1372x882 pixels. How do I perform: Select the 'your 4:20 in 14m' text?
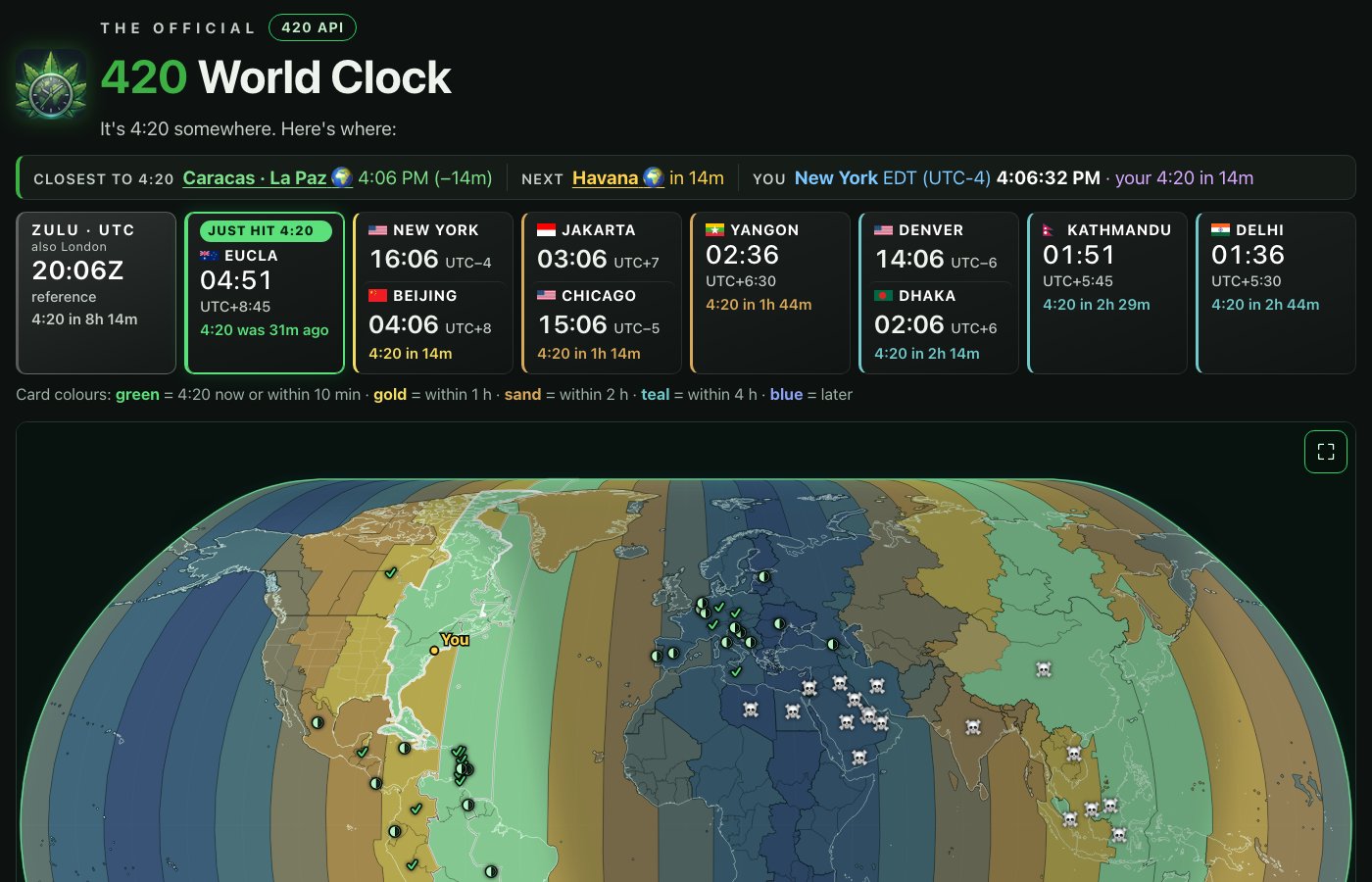pyautogui.click(x=1185, y=178)
